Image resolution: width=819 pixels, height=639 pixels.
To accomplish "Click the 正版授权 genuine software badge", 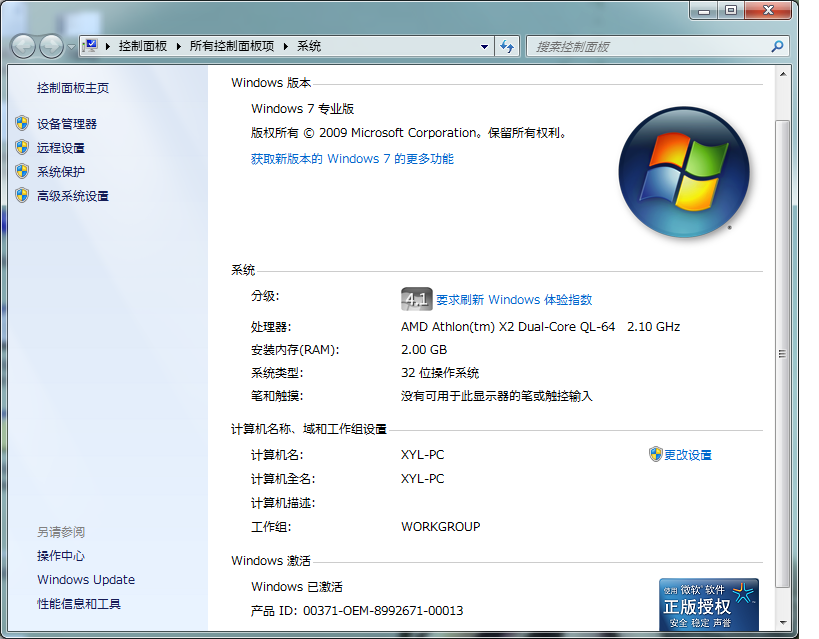I will tap(709, 605).
